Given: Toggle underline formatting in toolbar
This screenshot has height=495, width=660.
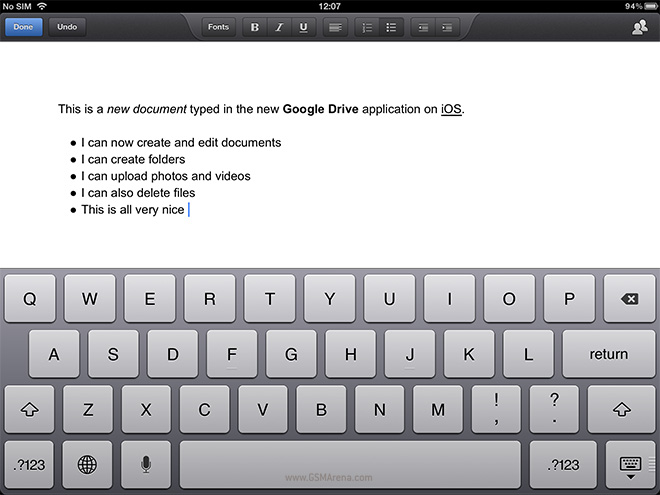Looking at the screenshot, I should (303, 27).
